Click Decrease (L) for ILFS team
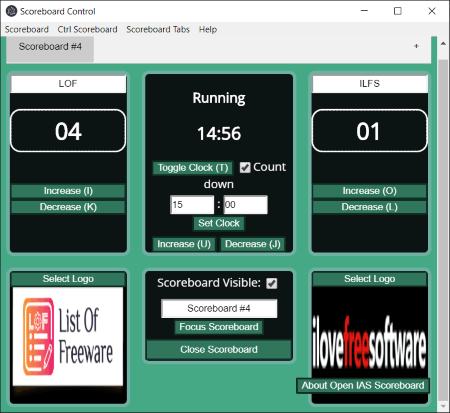This screenshot has width=450, height=413. point(369,207)
